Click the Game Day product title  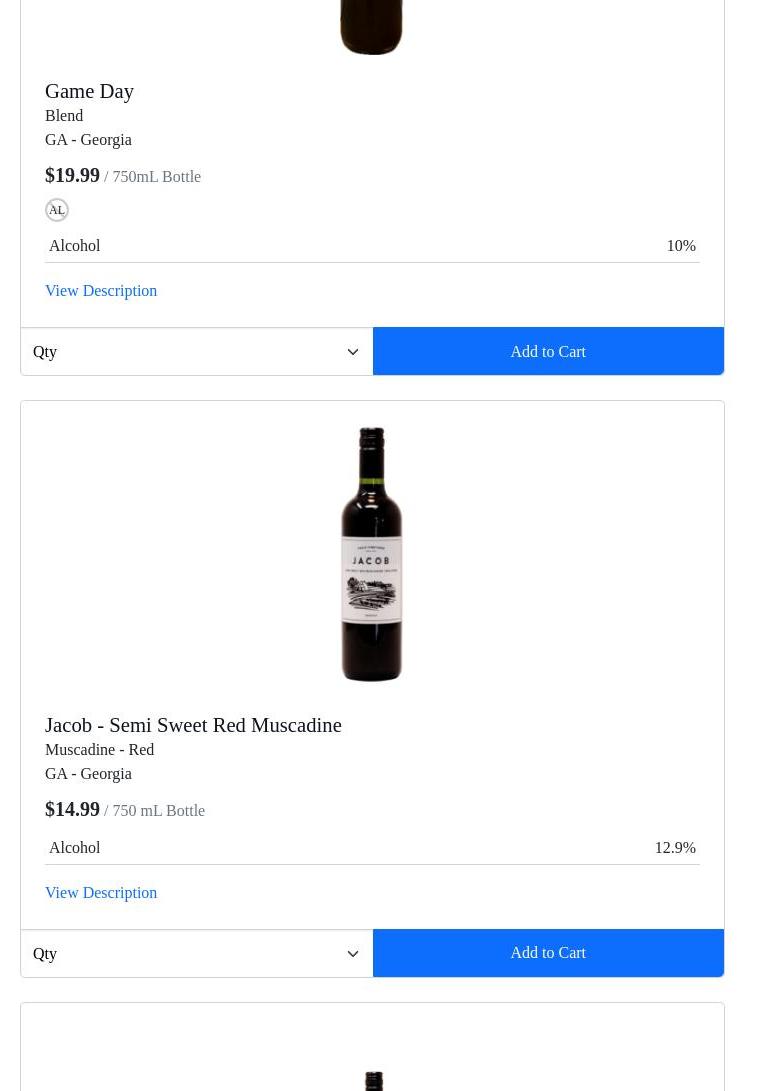tap(89, 91)
